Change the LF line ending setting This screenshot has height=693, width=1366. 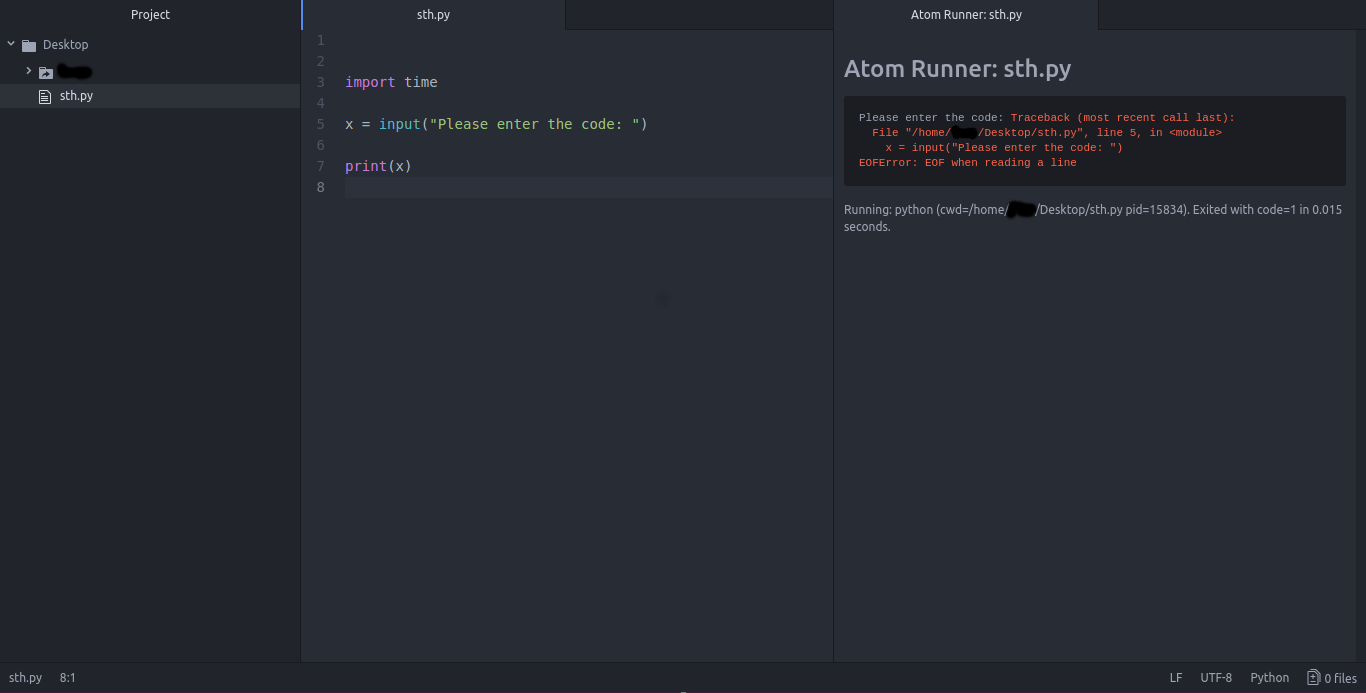click(1176, 677)
